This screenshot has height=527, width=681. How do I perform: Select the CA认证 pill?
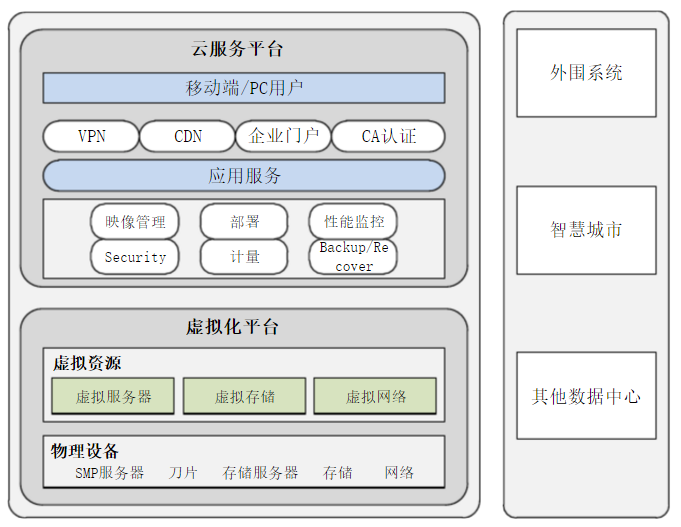point(388,136)
